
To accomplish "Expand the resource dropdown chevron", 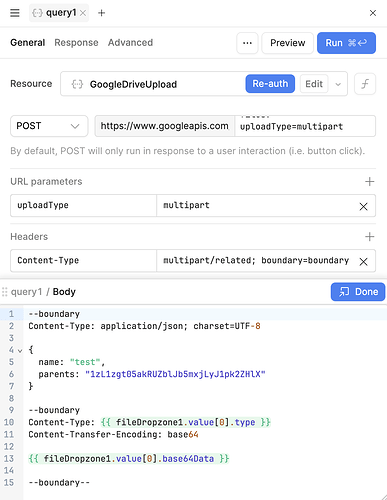I will (338, 84).
